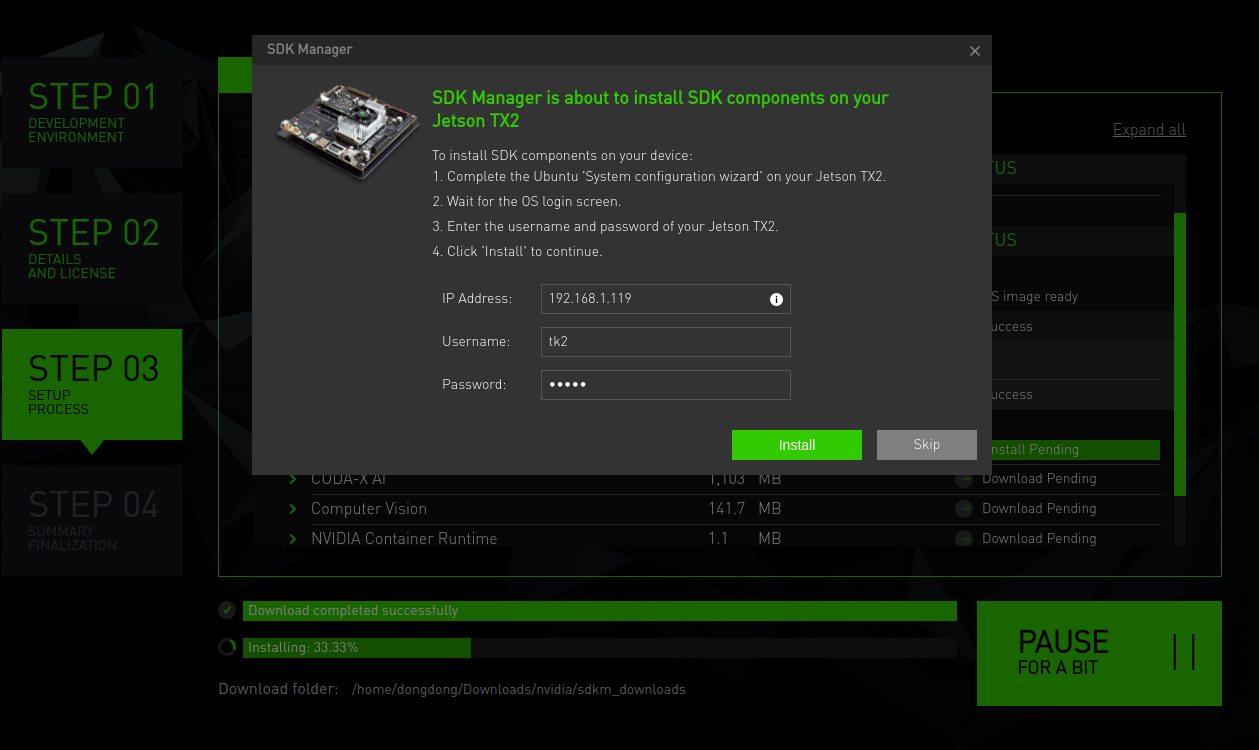Screen dimensions: 1259x750
Task: Click Computer Vision's Download Pending text
Action: (x=1039, y=509)
